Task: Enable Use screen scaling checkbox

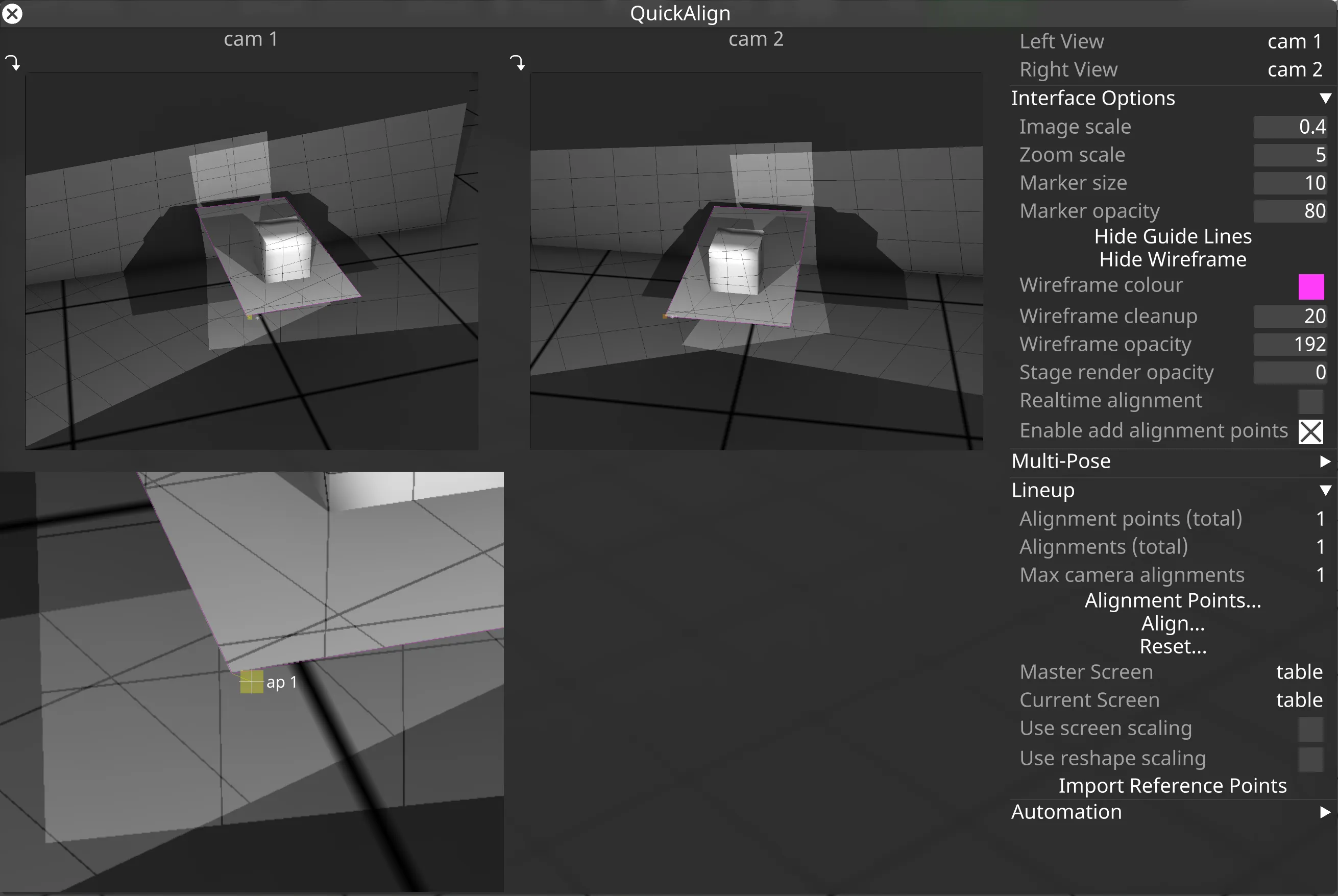Action: point(1310,729)
